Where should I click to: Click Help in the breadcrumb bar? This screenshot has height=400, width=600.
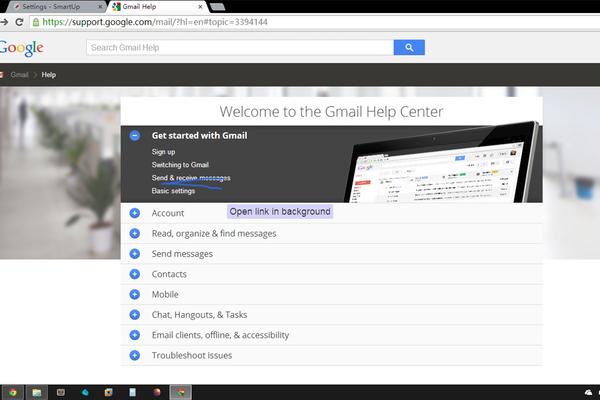[49, 75]
